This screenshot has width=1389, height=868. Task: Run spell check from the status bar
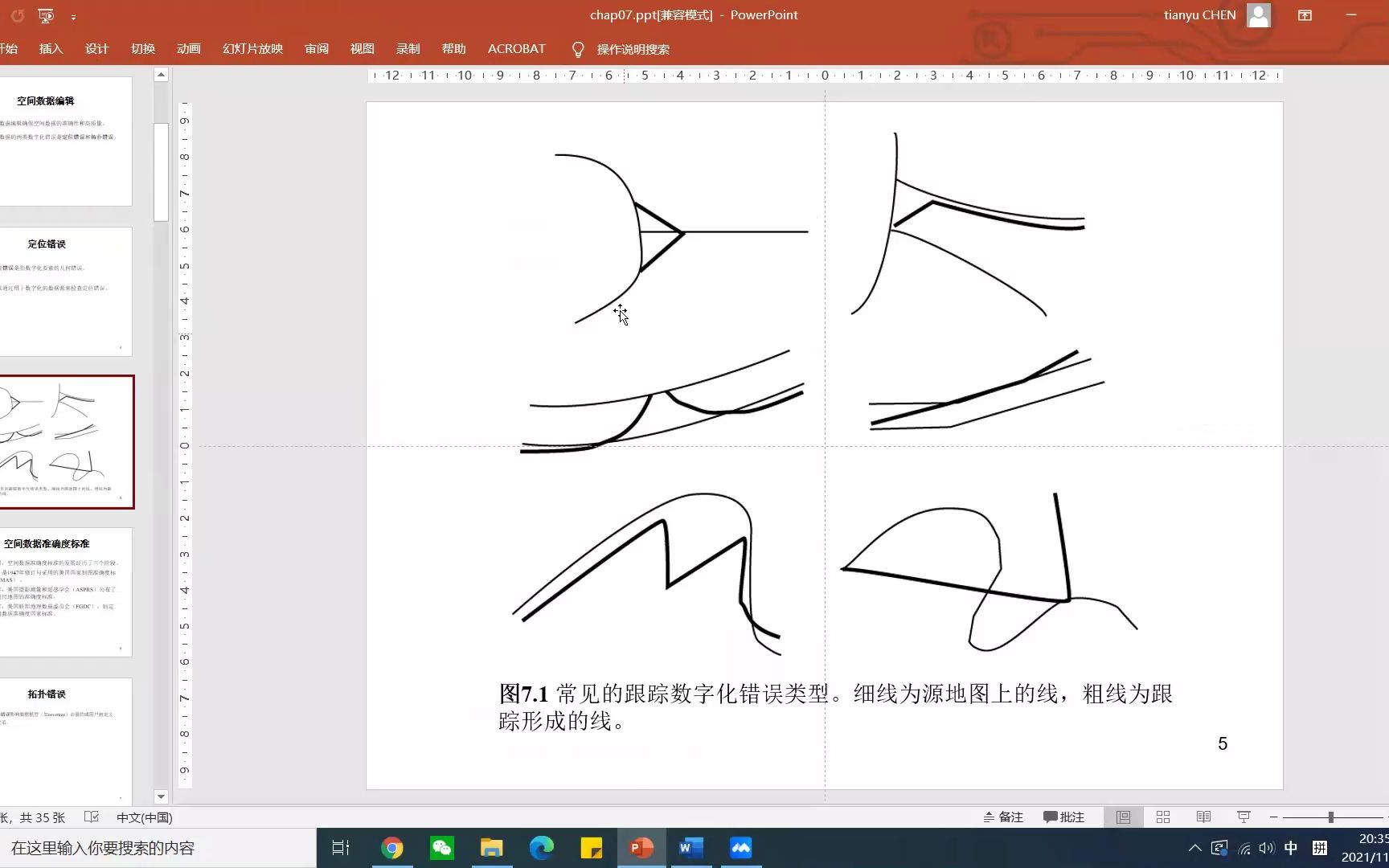(x=92, y=817)
